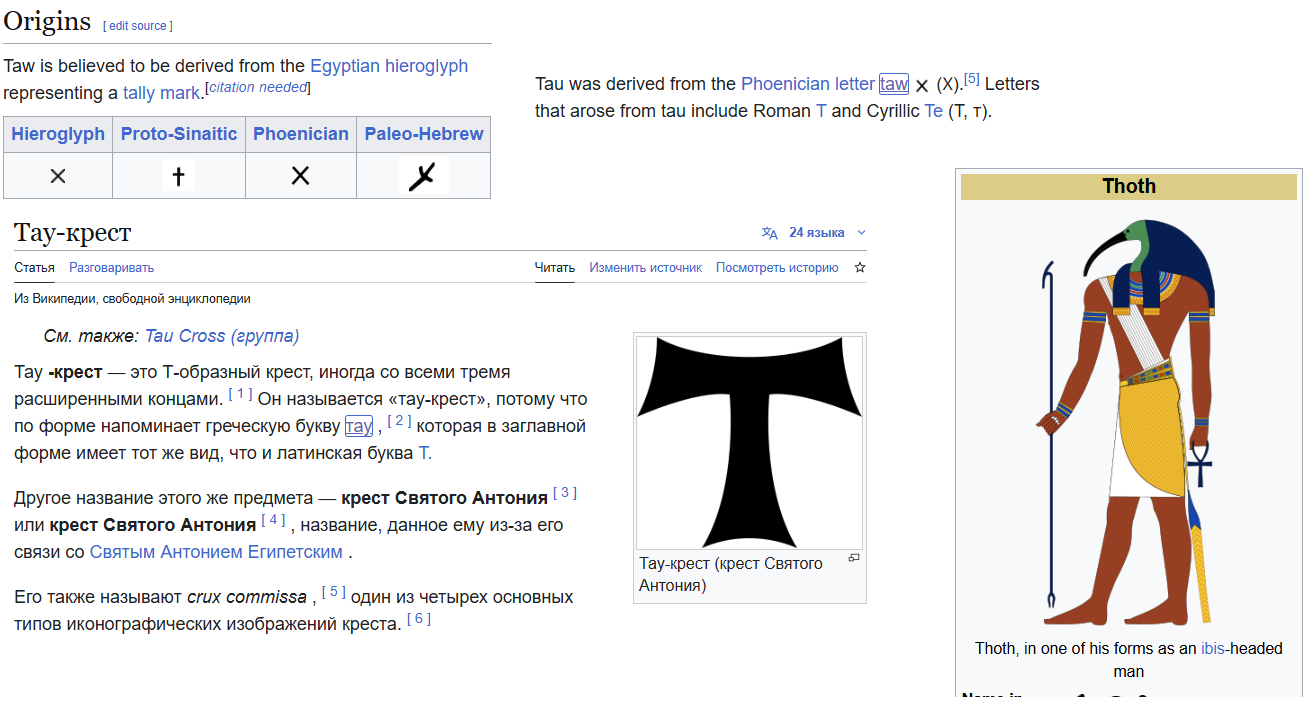
Task: Click the highlighted taw link
Action: coord(894,84)
